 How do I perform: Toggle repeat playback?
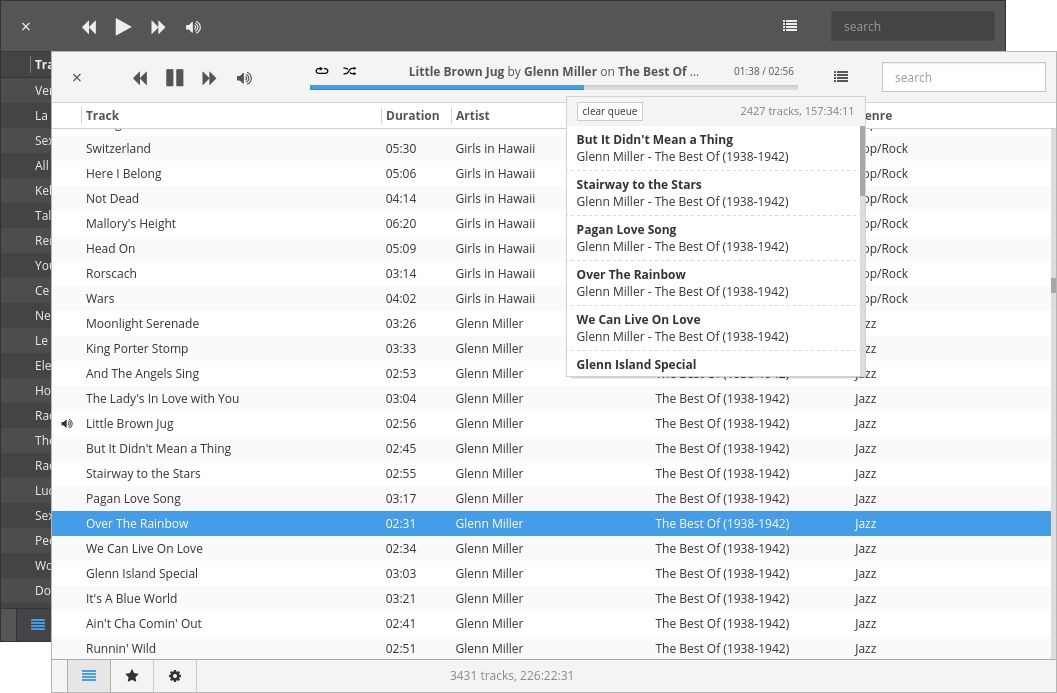pos(321,71)
